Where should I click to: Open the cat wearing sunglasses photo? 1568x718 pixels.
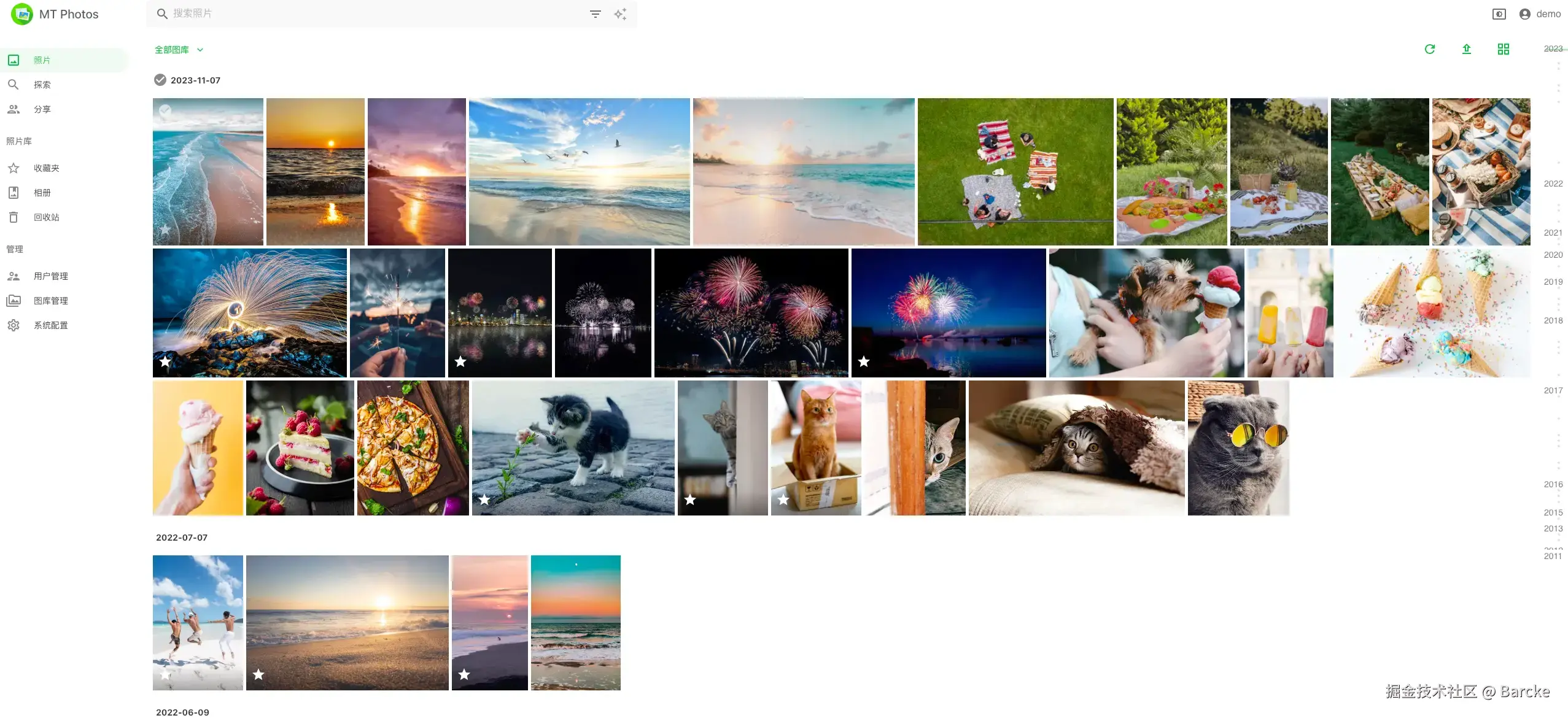coord(1238,448)
